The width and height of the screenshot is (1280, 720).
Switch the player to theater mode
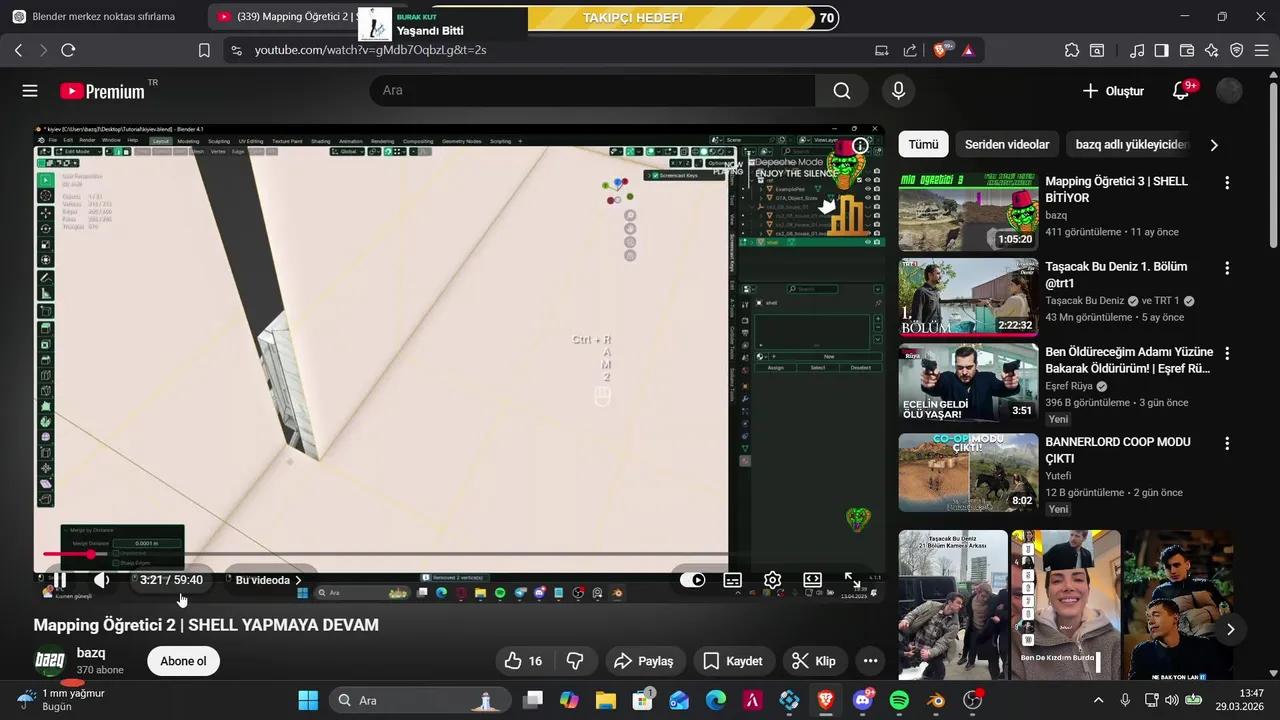812,580
